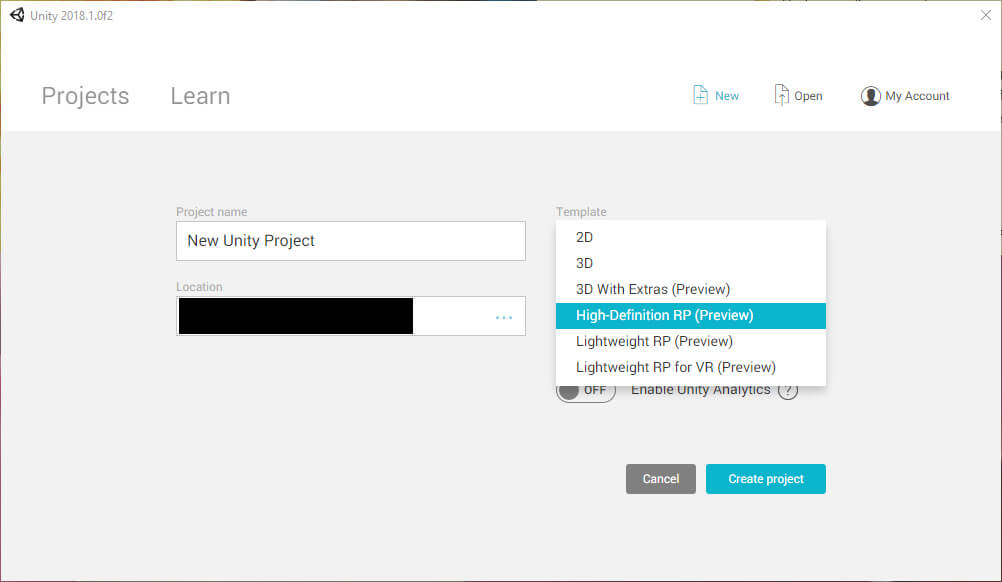
Task: Click inside the Location path field
Action: tap(351, 316)
